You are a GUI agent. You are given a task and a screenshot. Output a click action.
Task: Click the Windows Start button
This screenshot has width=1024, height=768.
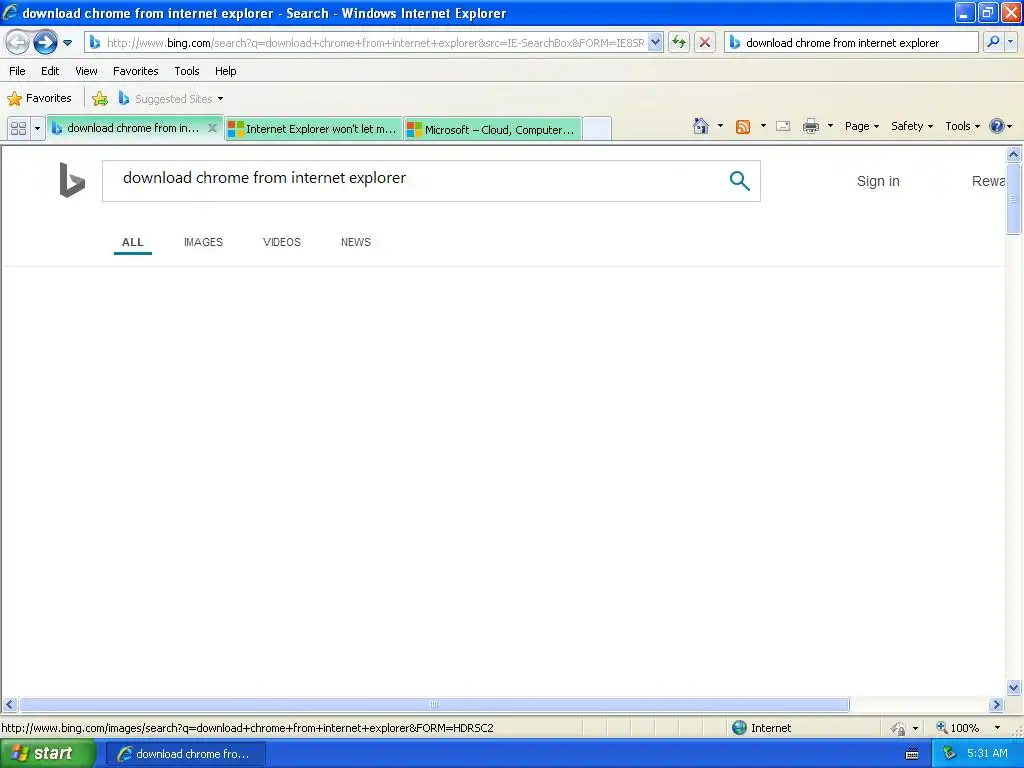48,754
